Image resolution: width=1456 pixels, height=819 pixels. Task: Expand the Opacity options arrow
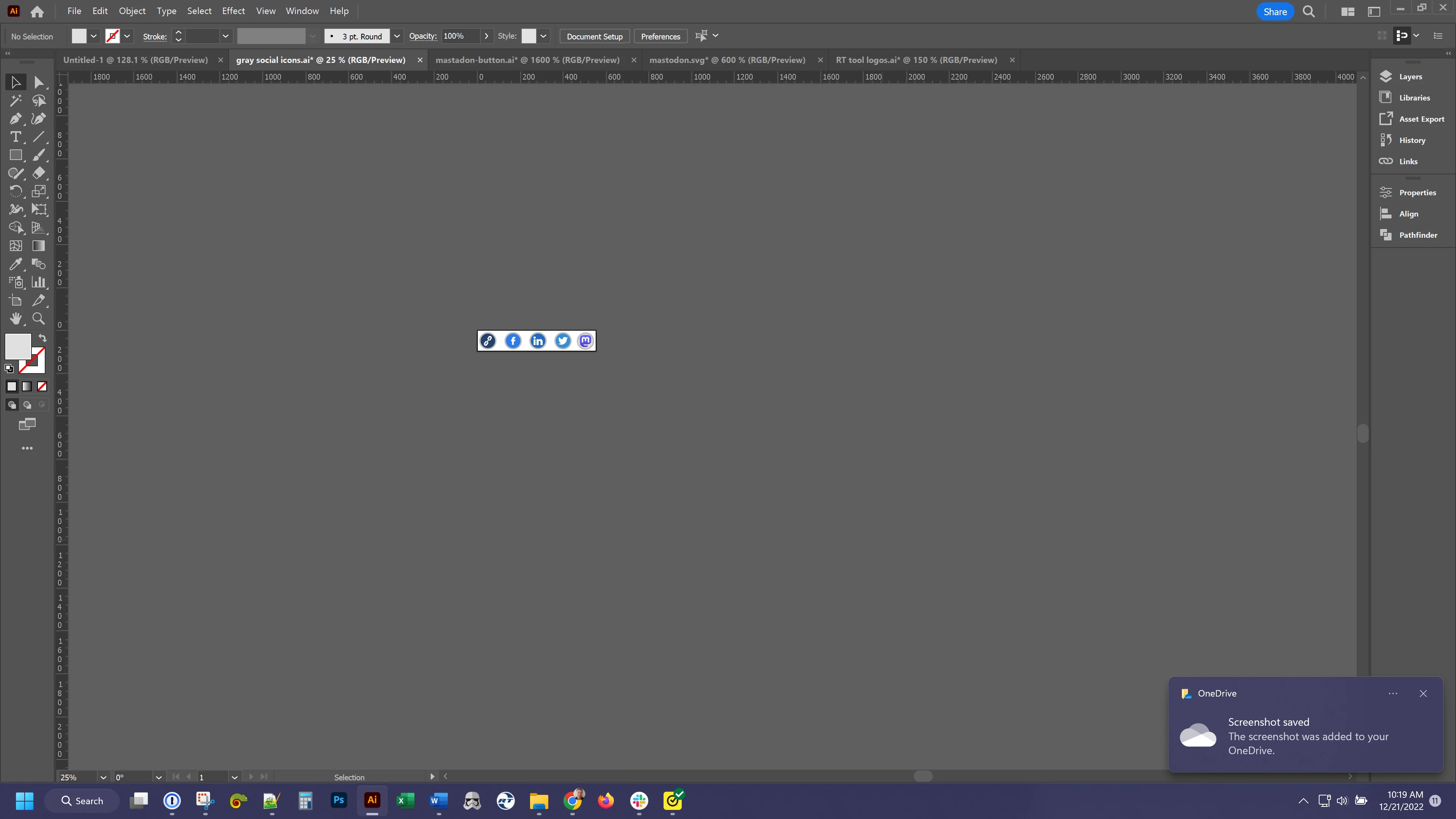tap(486, 36)
